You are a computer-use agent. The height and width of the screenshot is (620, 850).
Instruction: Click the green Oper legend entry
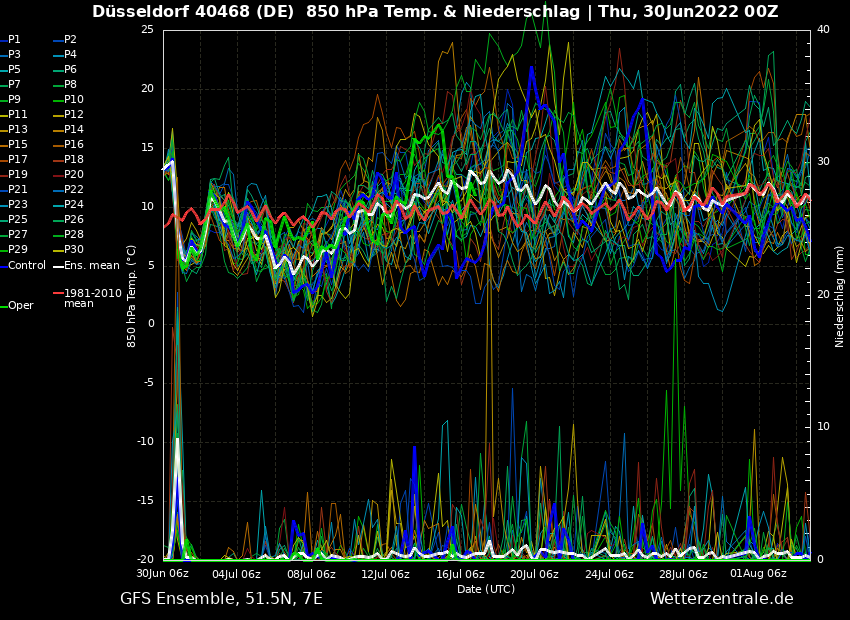(20, 306)
